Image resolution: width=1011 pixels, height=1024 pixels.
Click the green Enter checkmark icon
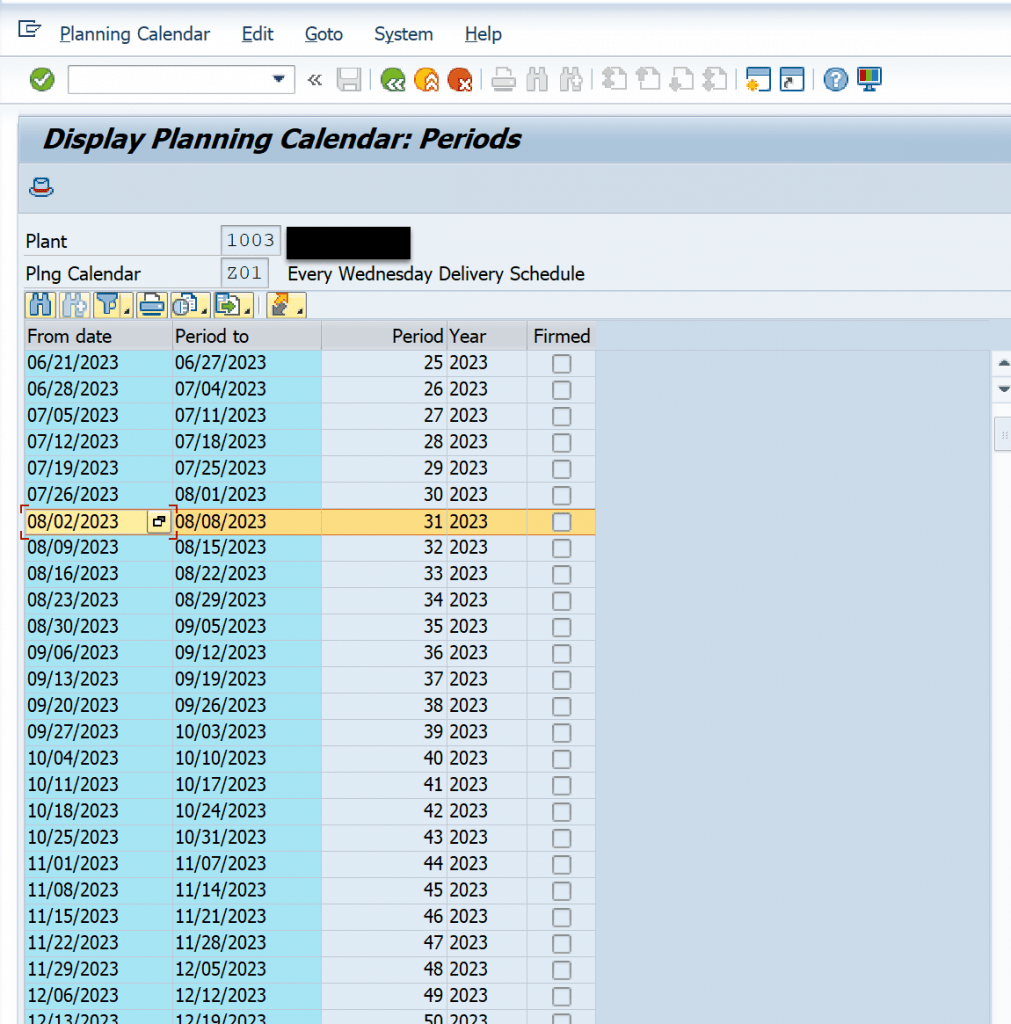coord(42,80)
